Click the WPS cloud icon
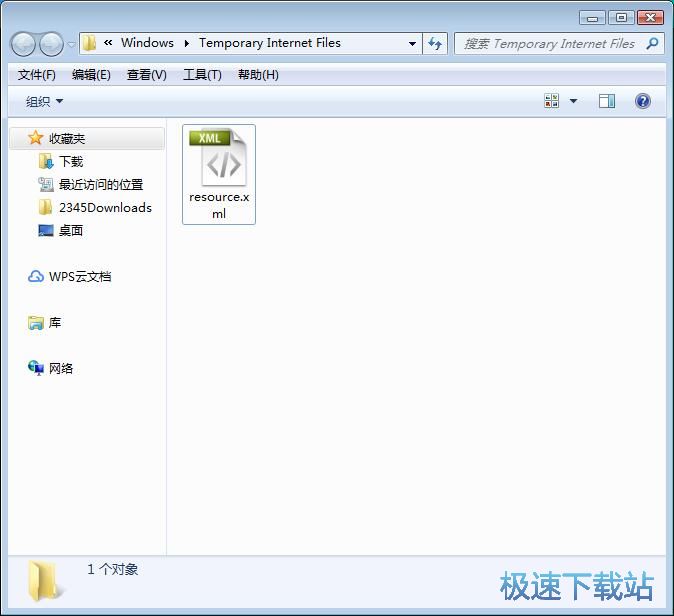Viewport: 674px width, 616px height. pos(36,276)
